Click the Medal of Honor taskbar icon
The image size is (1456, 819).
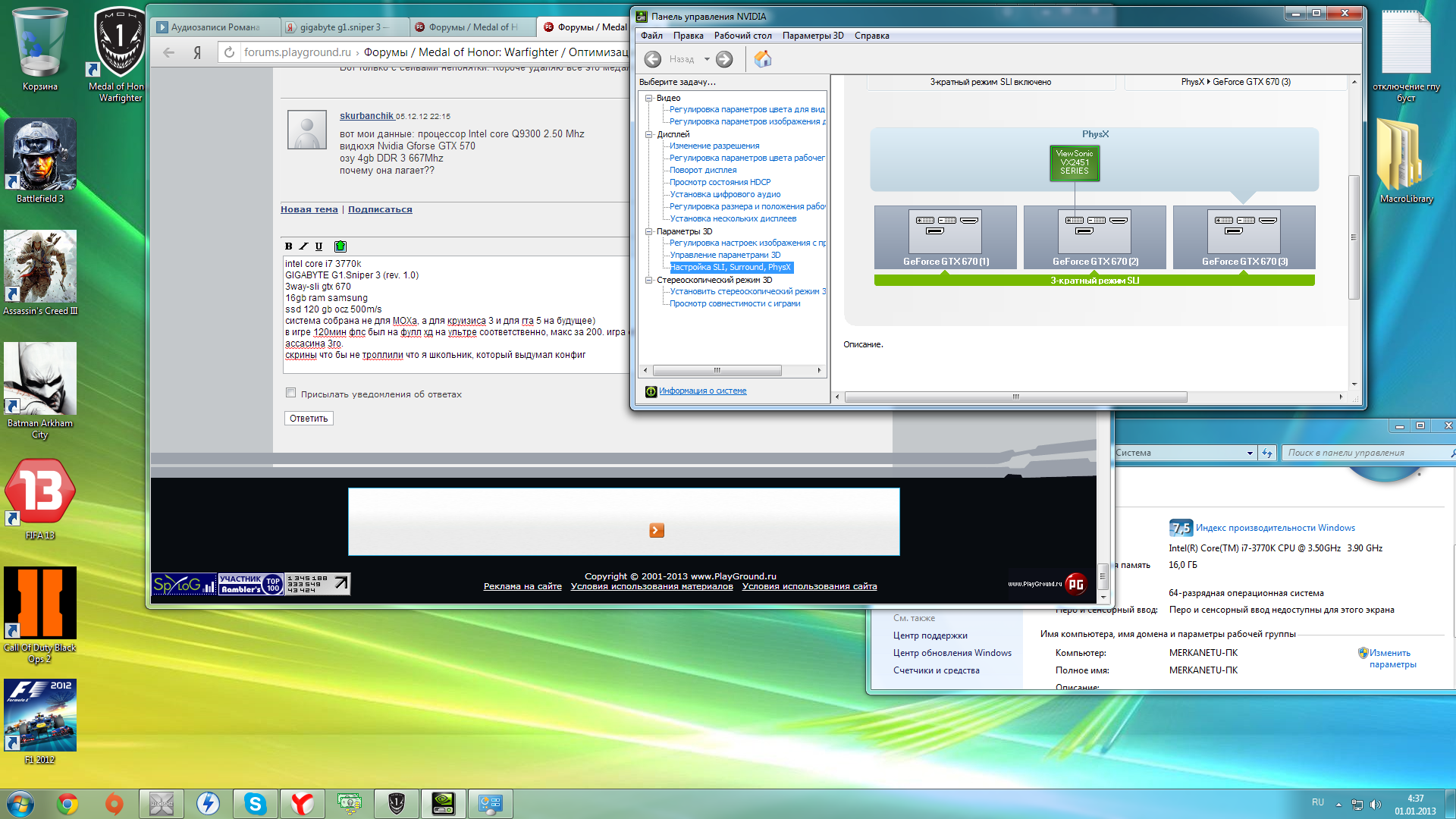coord(397,804)
